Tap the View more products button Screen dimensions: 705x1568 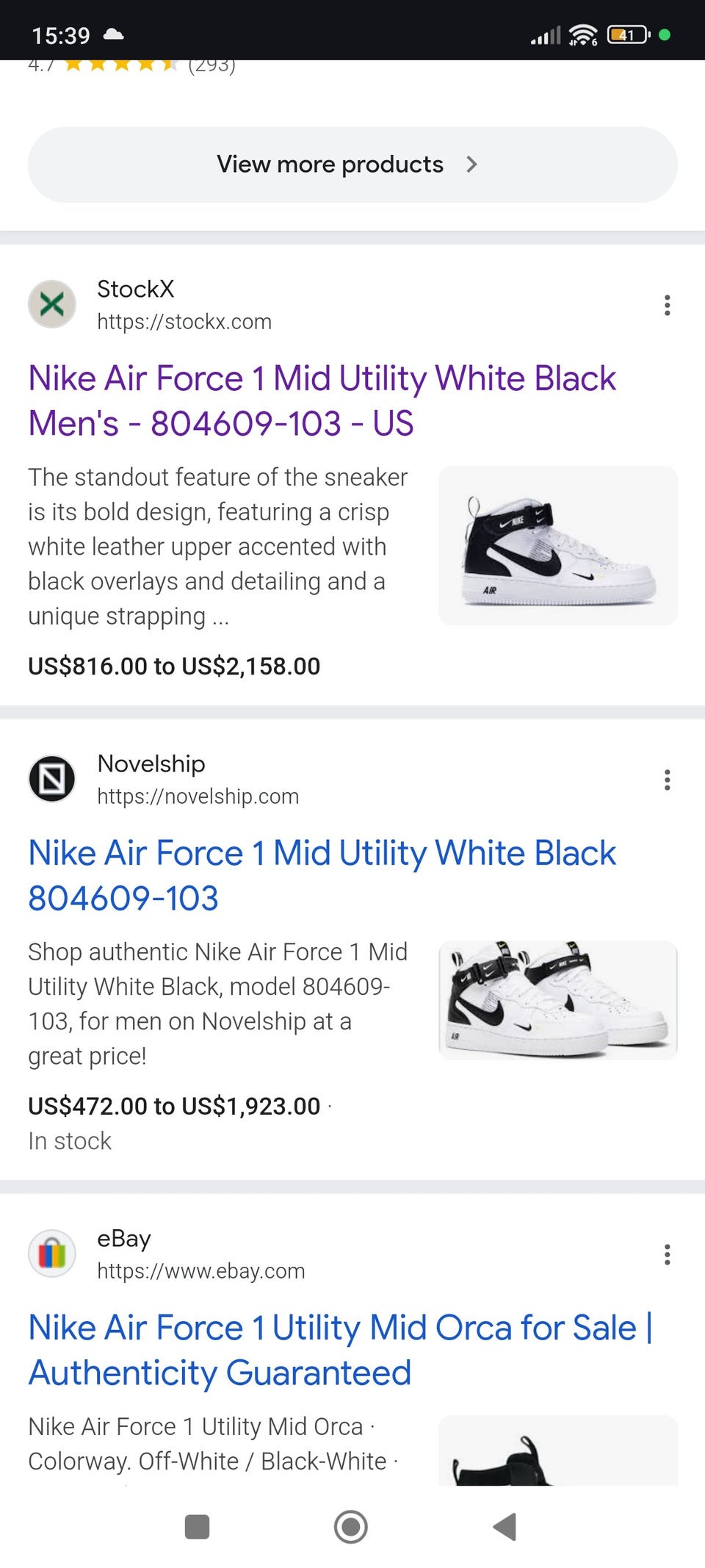coord(330,165)
